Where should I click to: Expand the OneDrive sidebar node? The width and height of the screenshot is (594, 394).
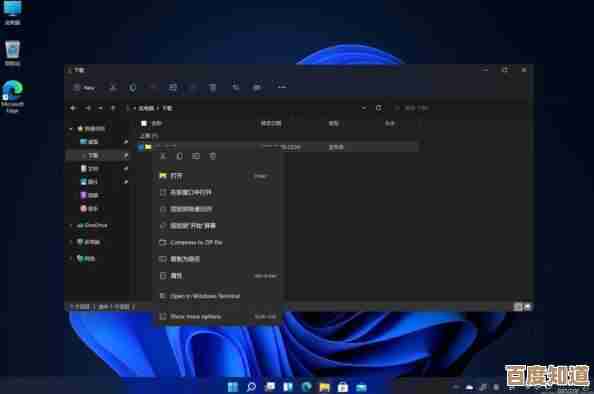tap(71, 225)
